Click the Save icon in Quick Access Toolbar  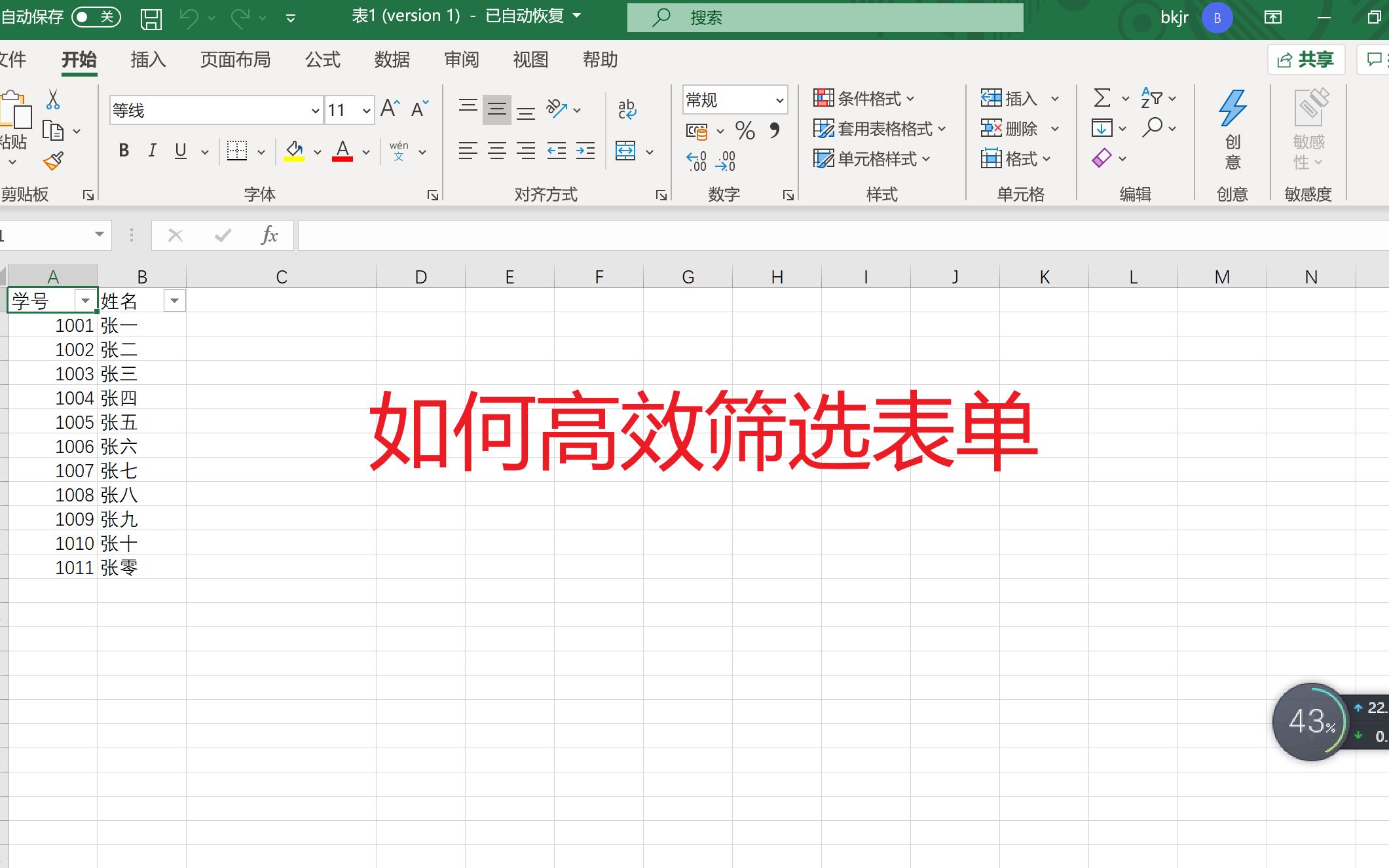[151, 17]
